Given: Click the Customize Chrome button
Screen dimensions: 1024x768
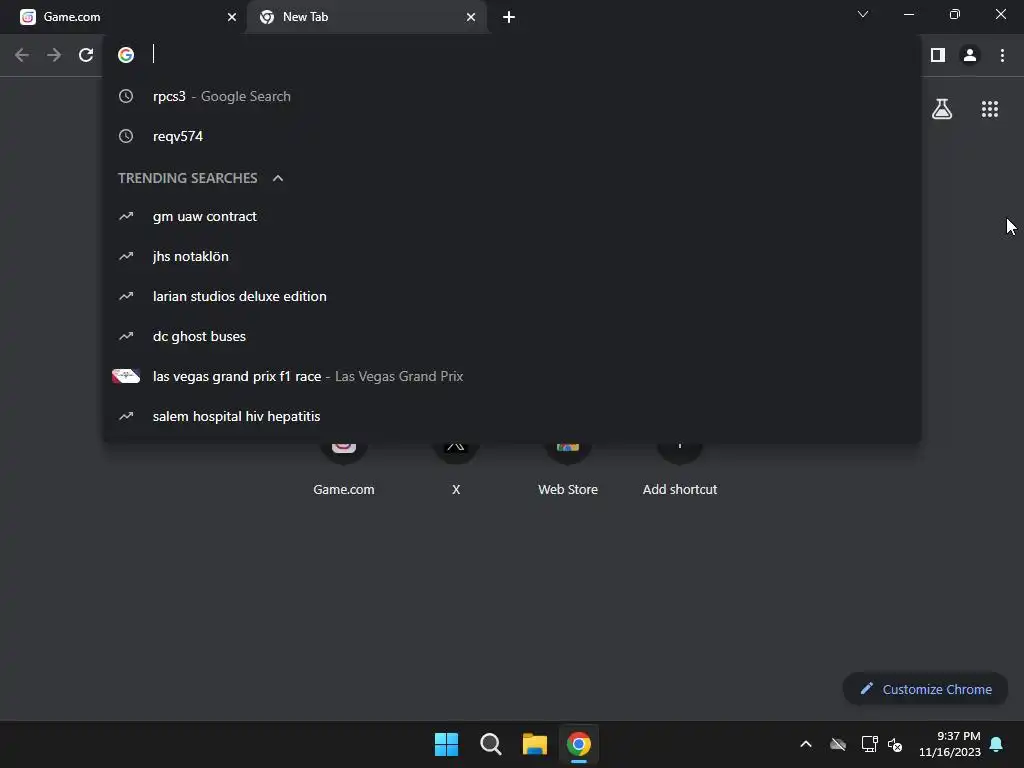Looking at the screenshot, I should (x=925, y=689).
